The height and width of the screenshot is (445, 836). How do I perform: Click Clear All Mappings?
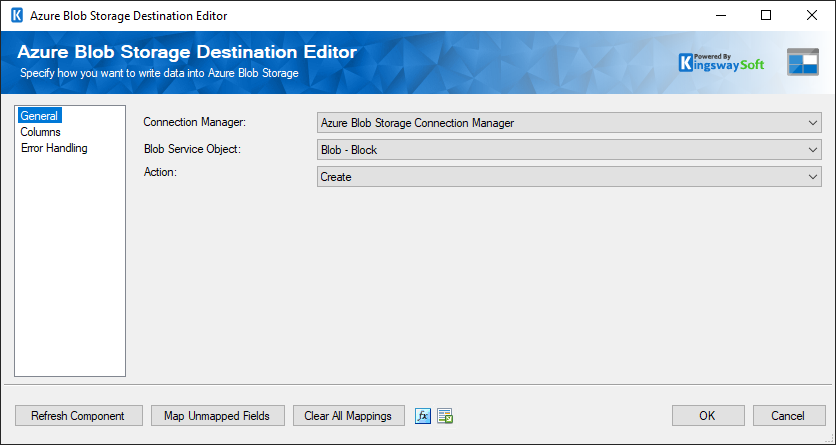(348, 416)
